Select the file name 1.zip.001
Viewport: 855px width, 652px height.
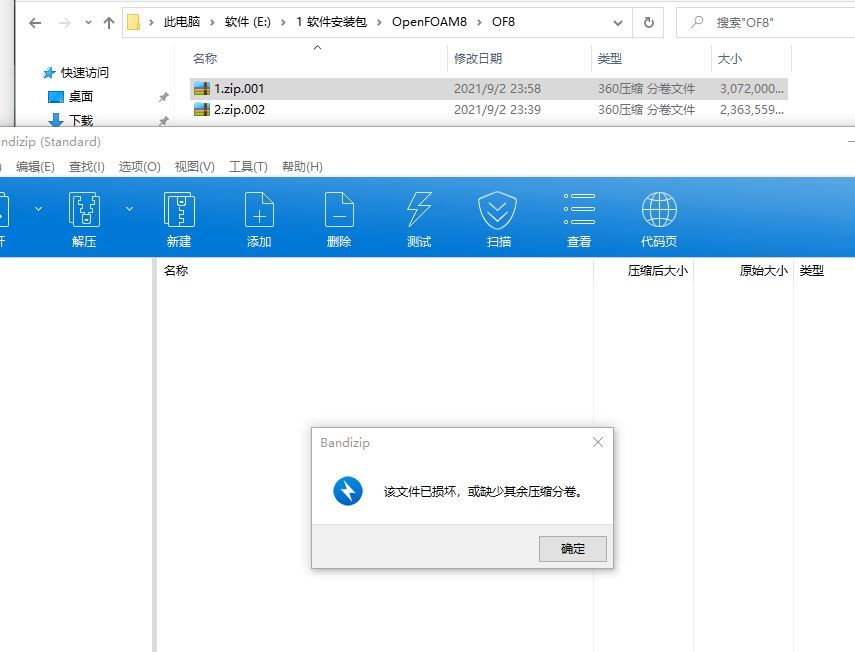[x=239, y=88]
